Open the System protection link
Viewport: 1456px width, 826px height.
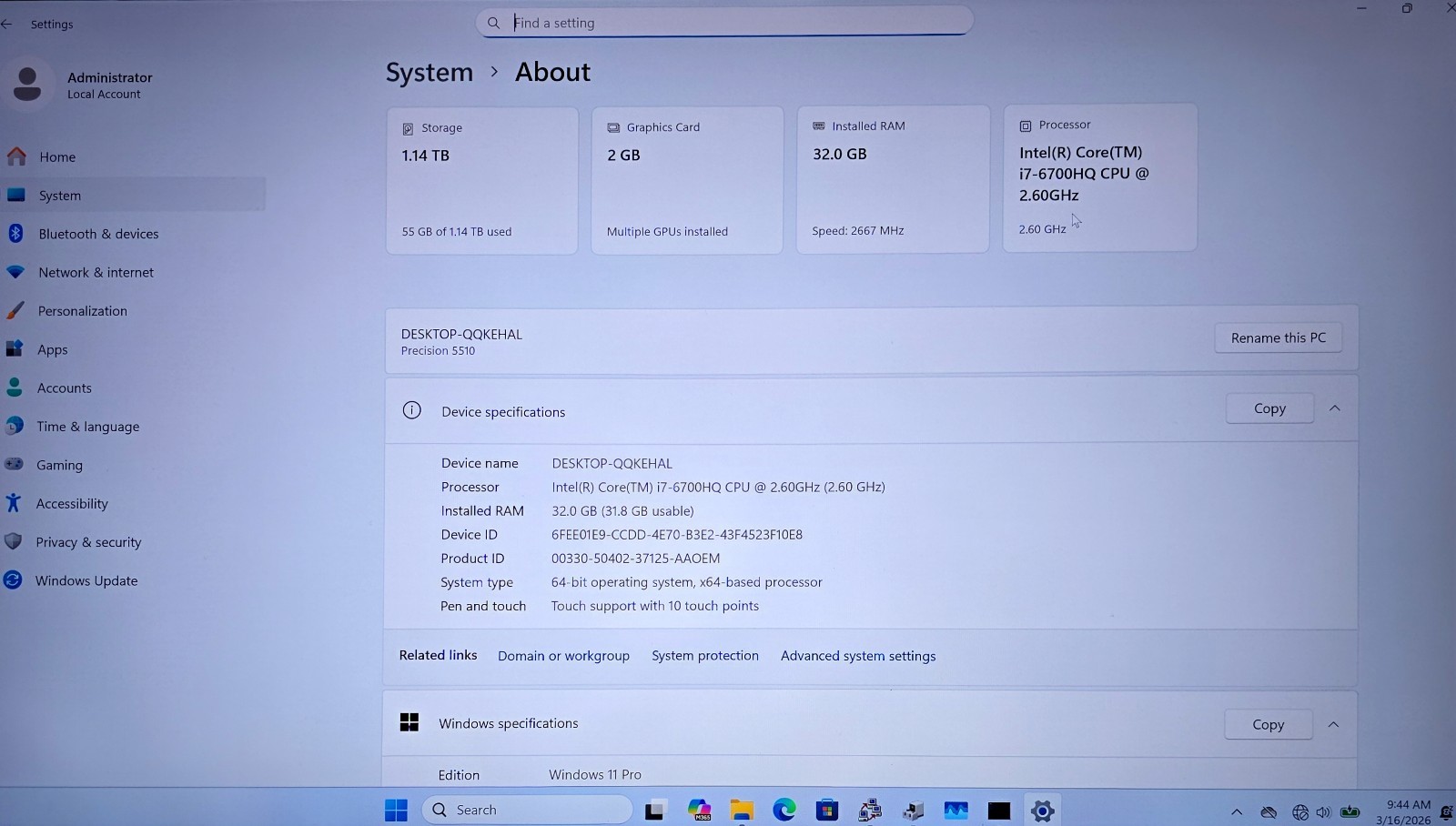pos(705,656)
